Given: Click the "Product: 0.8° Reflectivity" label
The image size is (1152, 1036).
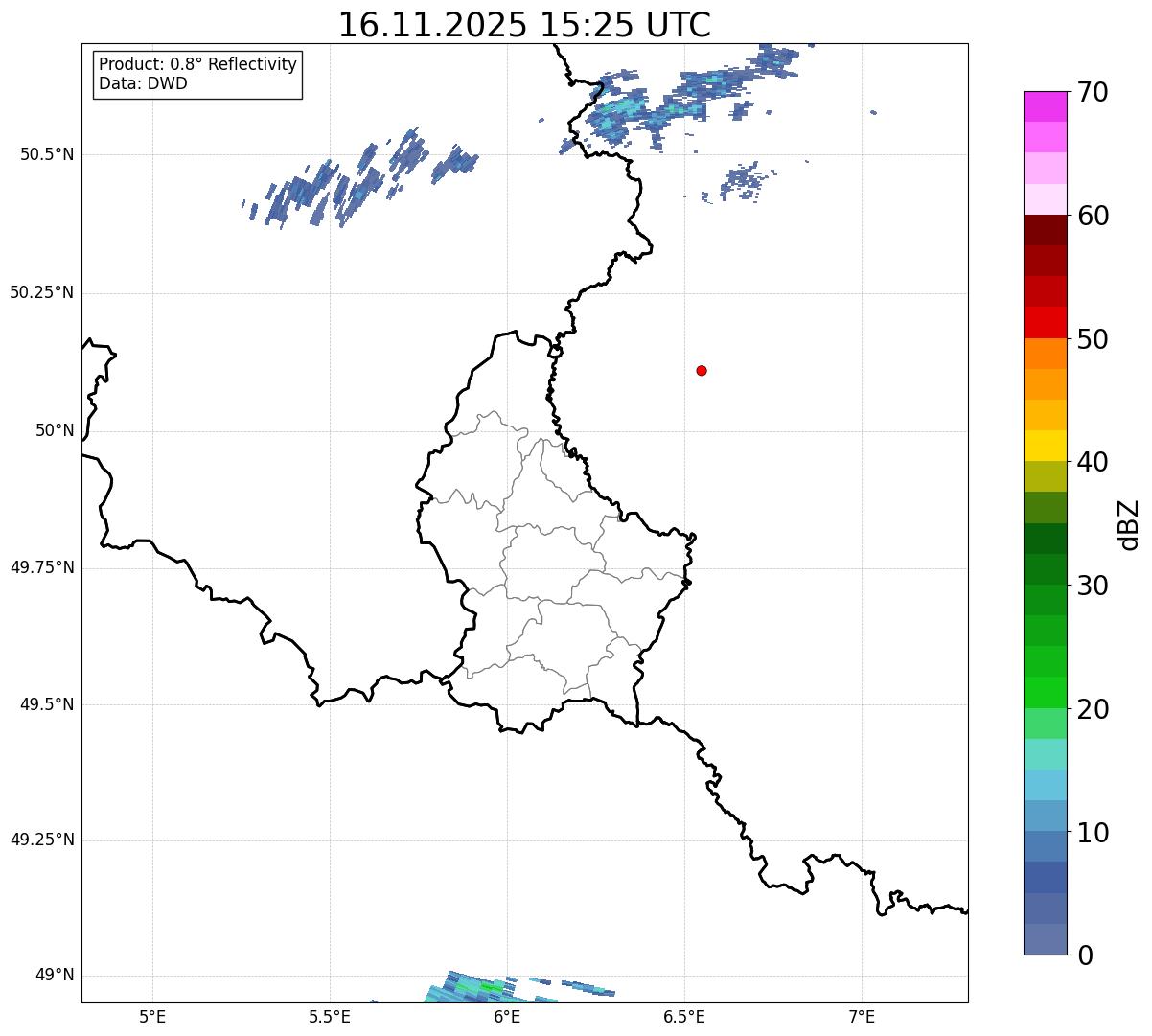Looking at the screenshot, I should [198, 64].
